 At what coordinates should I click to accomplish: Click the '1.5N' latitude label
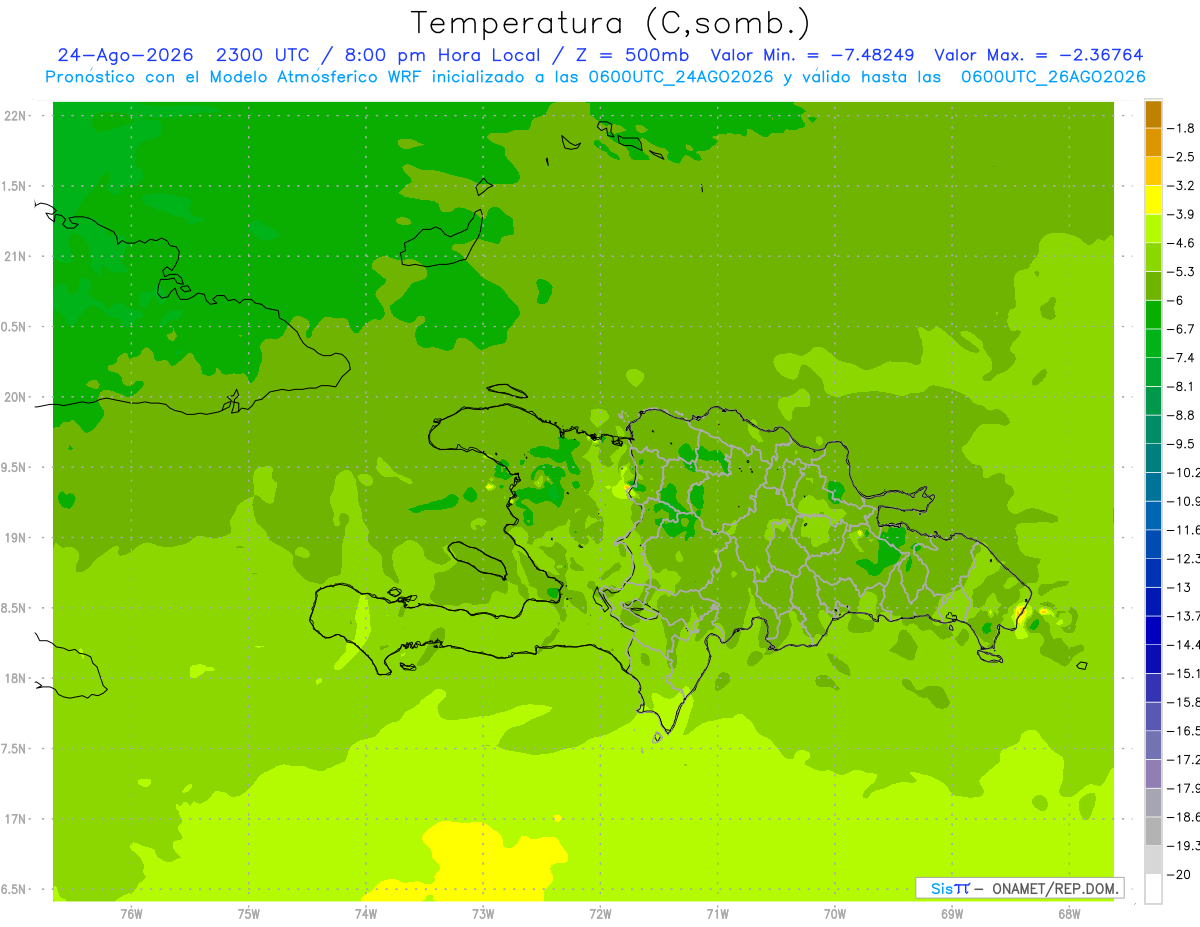coord(14,187)
